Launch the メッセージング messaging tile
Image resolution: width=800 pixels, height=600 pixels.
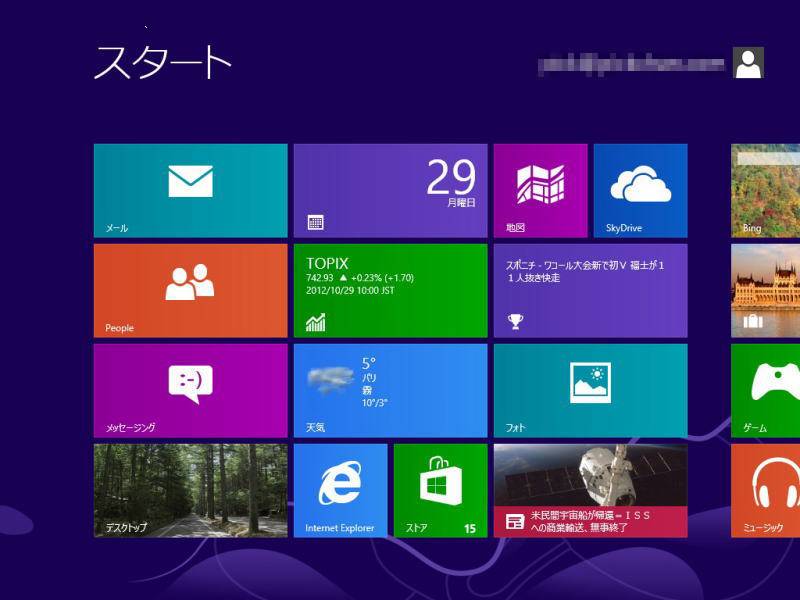190,390
